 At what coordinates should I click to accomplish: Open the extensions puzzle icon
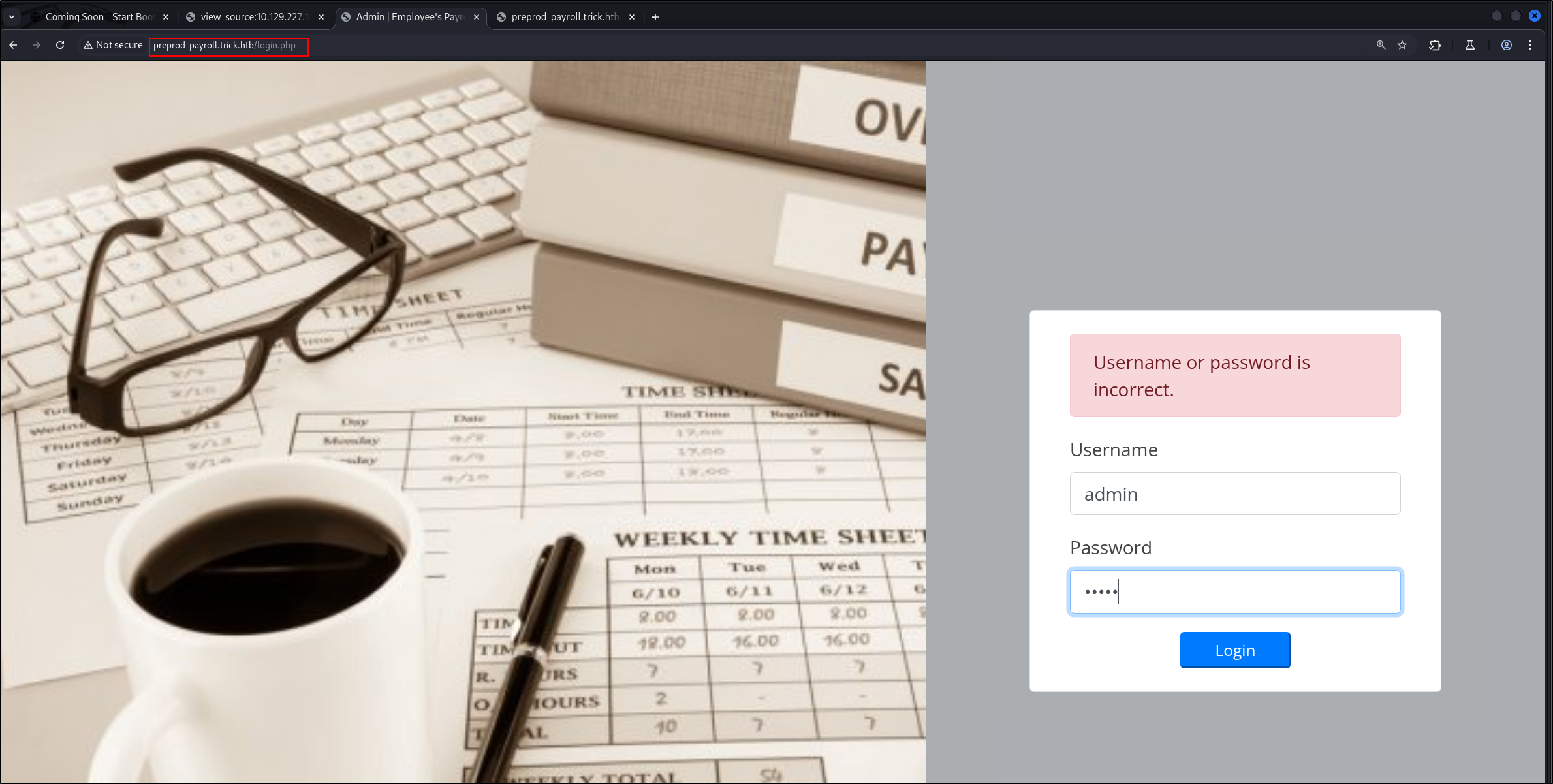coord(1435,45)
